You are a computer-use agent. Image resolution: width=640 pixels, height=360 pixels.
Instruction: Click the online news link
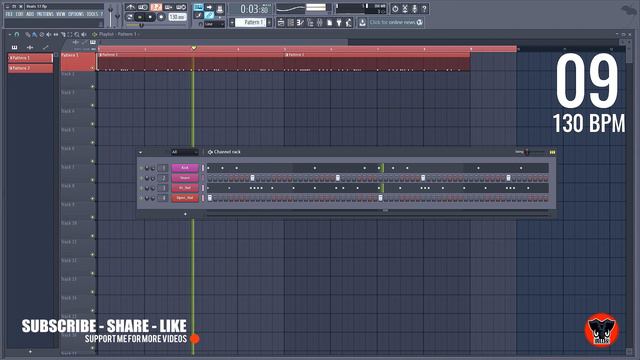pyautogui.click(x=396, y=22)
